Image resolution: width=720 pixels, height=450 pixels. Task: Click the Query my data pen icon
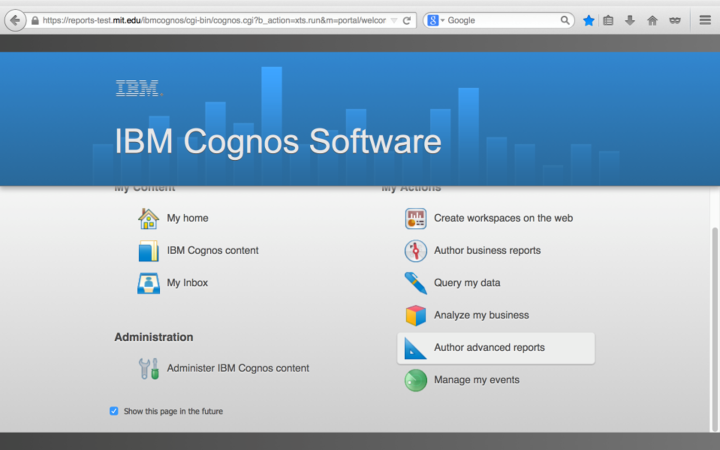[415, 283]
